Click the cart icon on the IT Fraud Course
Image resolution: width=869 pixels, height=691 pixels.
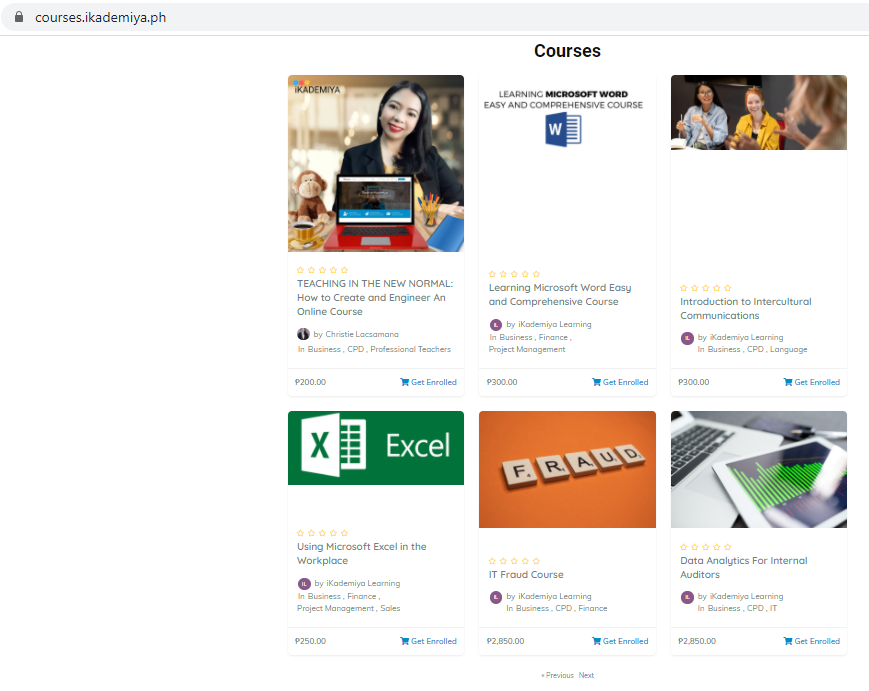pyautogui.click(x=597, y=641)
